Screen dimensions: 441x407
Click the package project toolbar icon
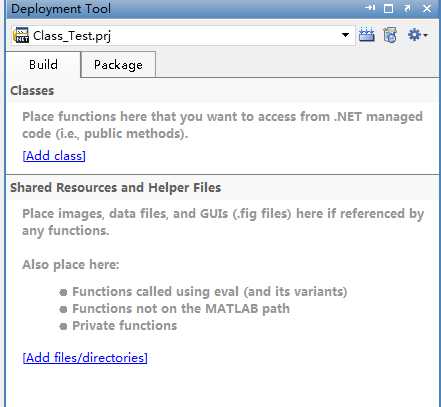point(390,35)
